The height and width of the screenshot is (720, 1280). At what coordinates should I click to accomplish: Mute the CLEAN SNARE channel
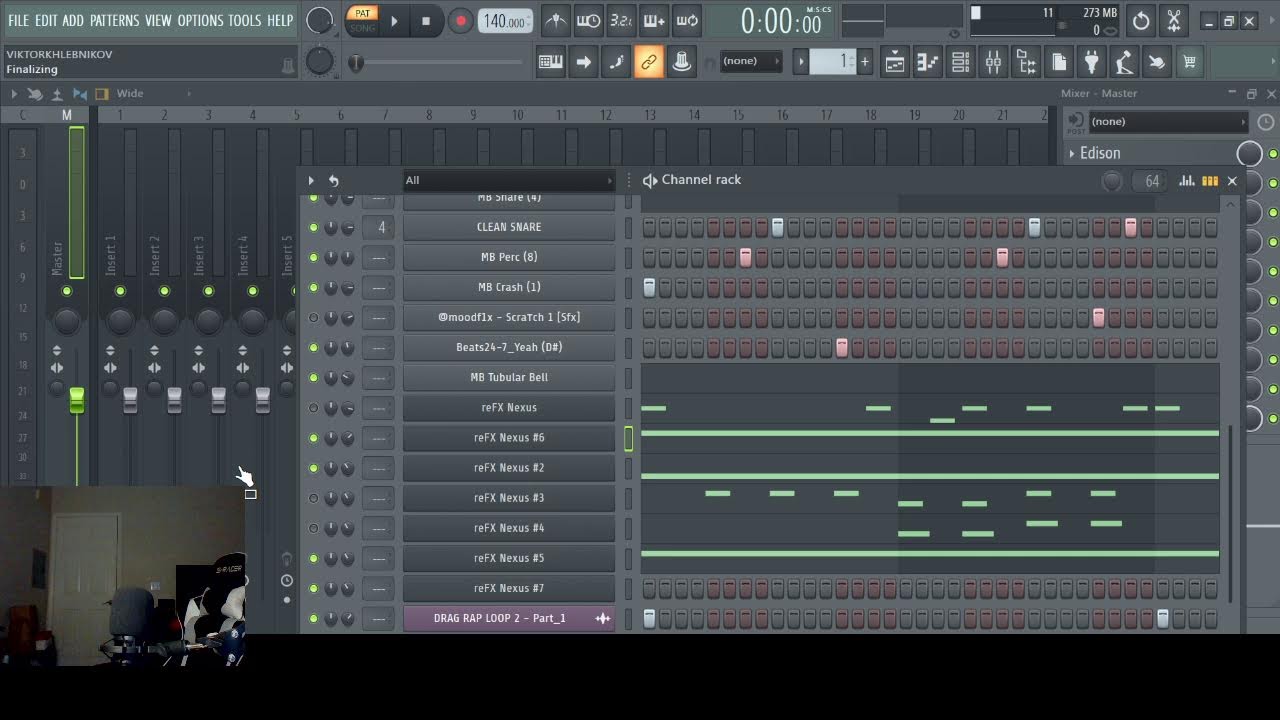click(x=313, y=228)
